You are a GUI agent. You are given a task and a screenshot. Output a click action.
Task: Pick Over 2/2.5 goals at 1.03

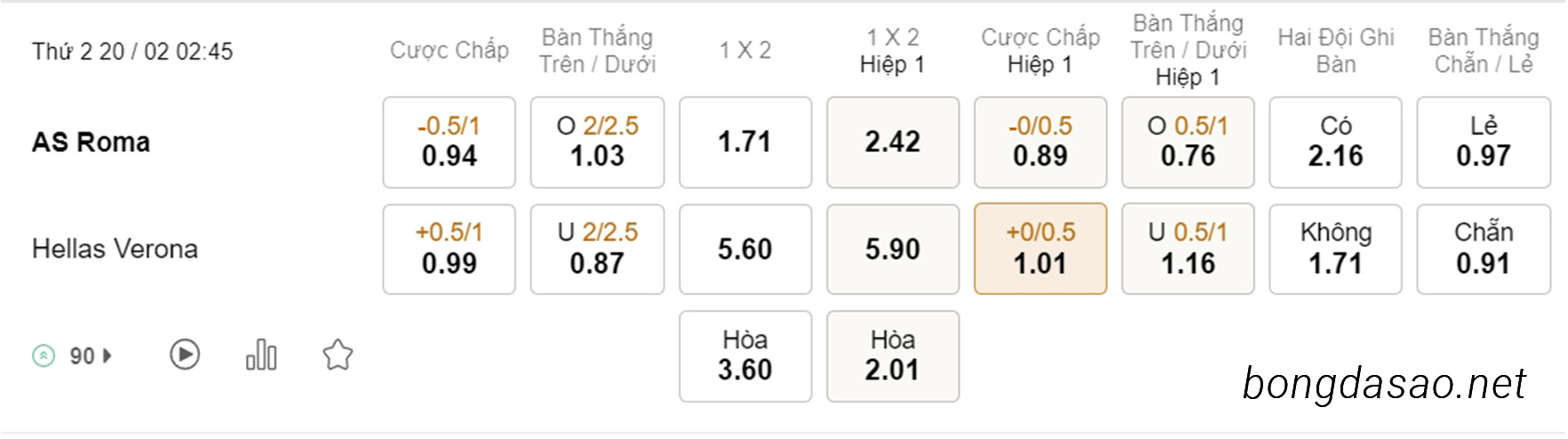[597, 142]
